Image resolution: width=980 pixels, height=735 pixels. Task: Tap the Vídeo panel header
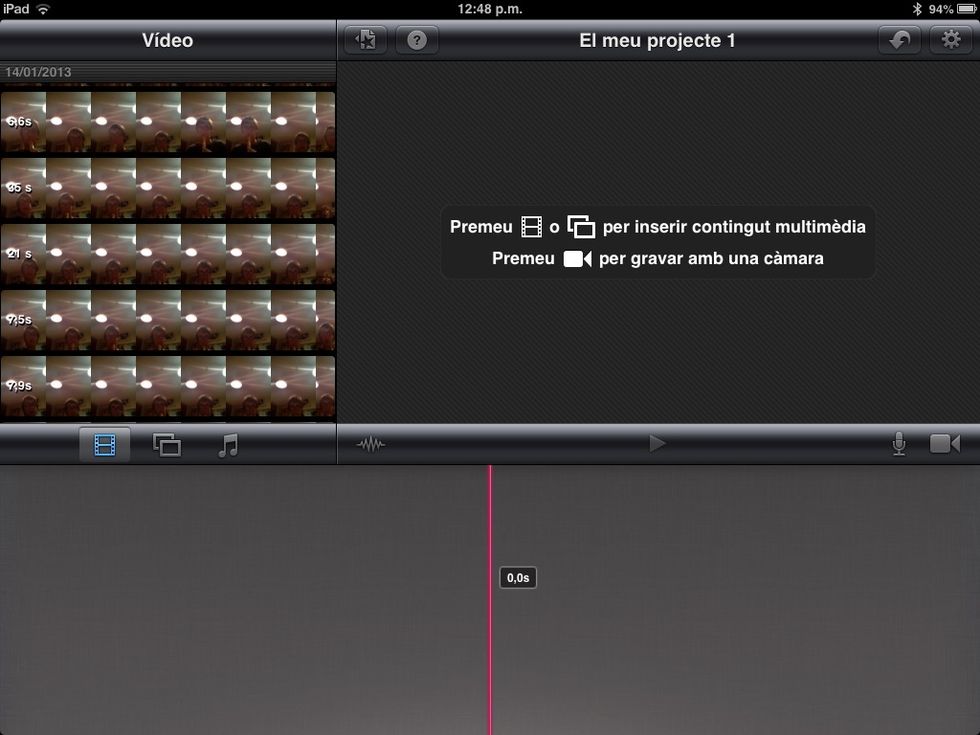coord(167,41)
